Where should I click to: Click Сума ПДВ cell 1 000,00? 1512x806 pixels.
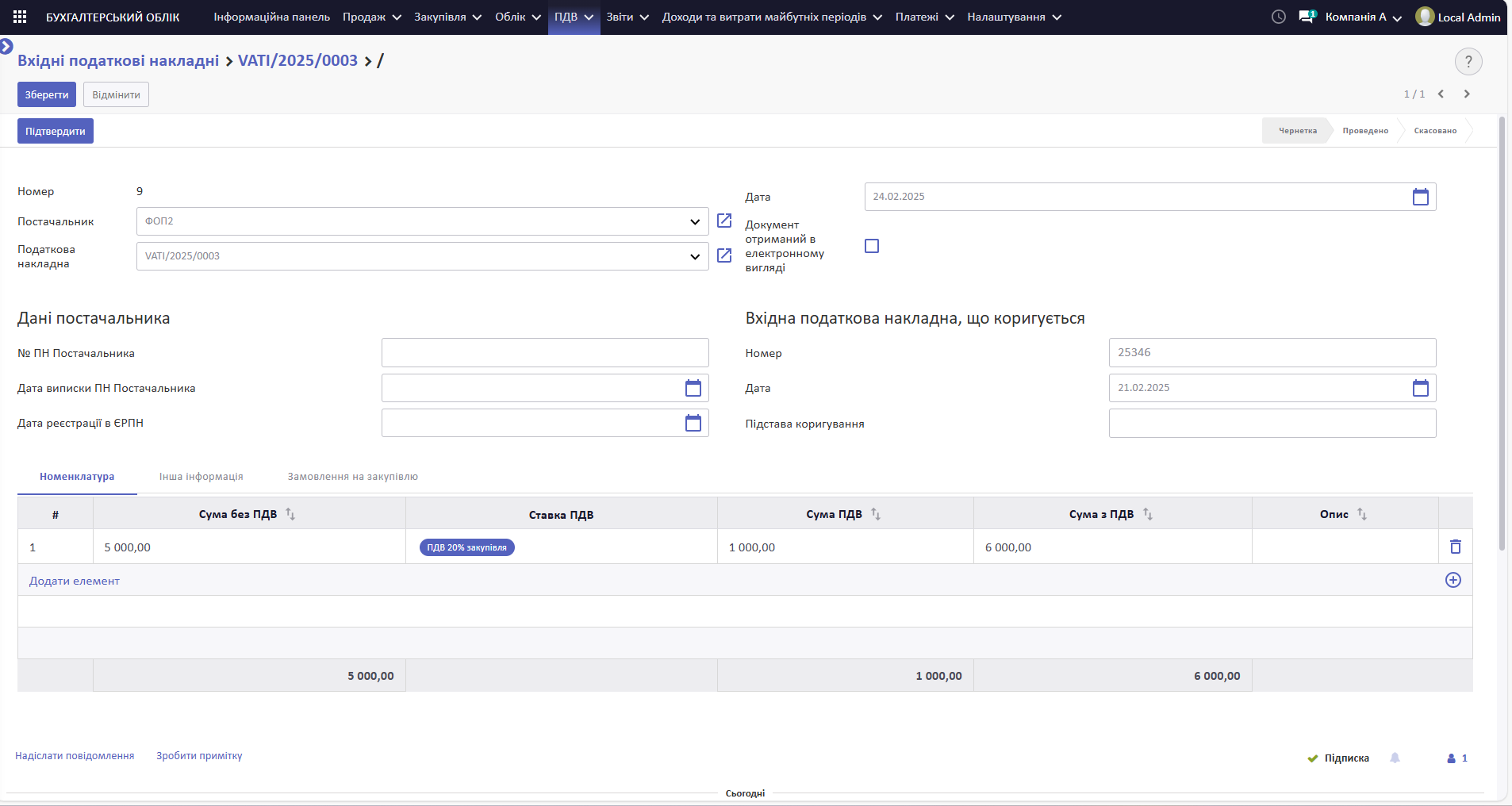(846, 547)
